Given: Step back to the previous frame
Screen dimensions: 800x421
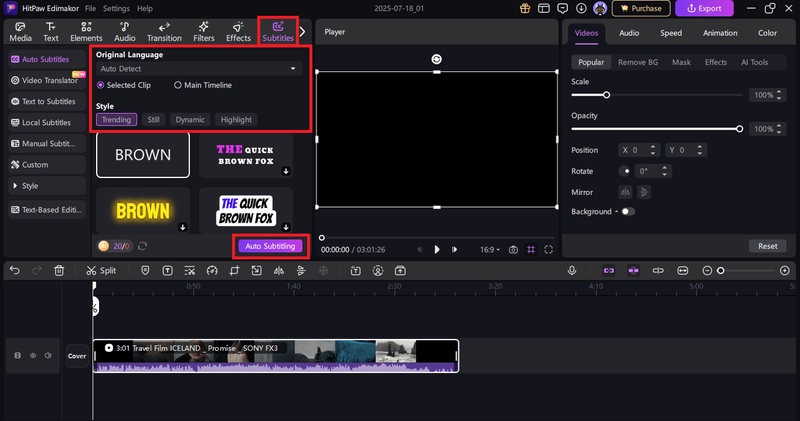Looking at the screenshot, I should (419, 250).
